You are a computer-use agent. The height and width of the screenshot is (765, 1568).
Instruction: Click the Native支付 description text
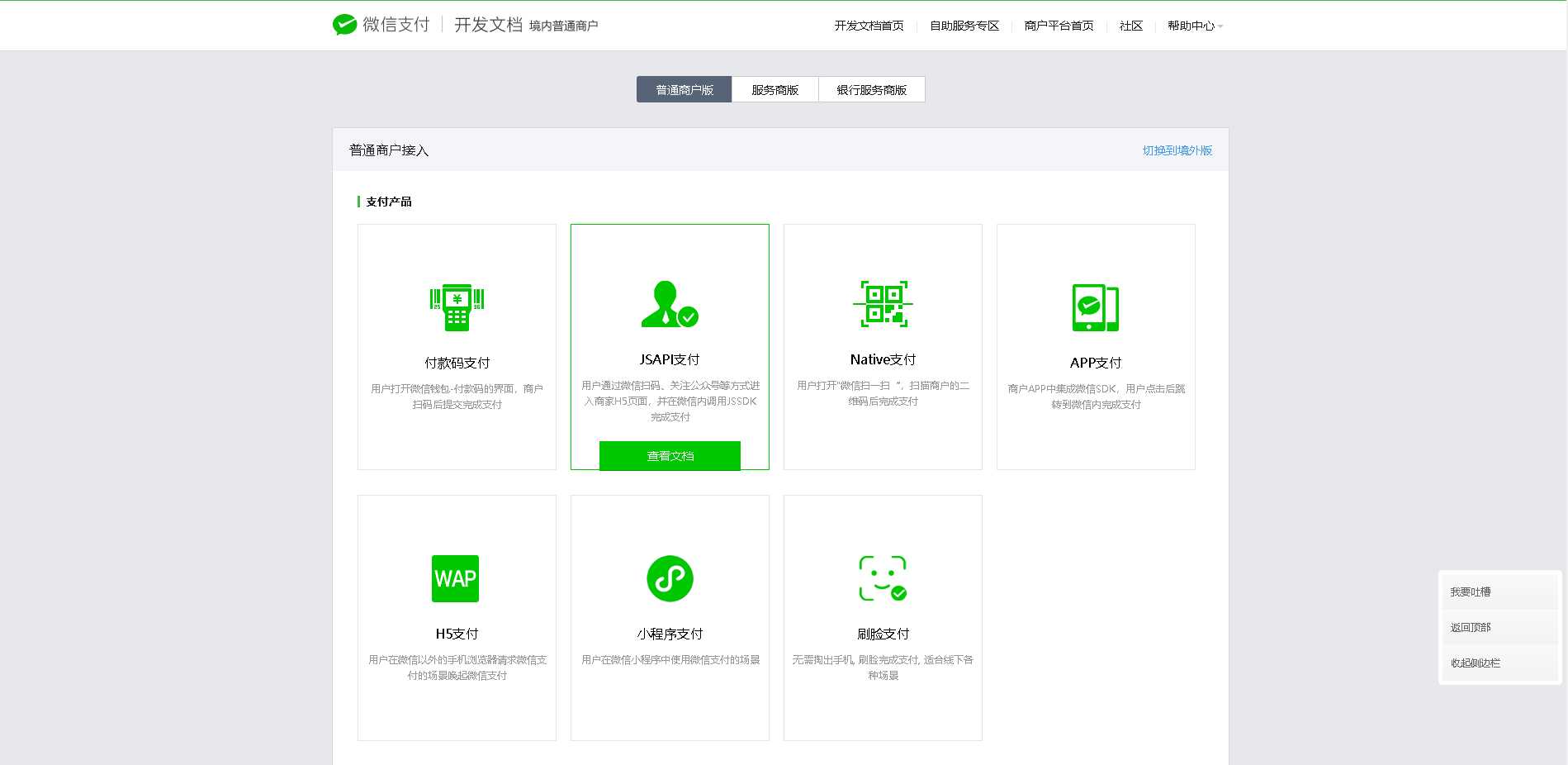tap(883, 393)
